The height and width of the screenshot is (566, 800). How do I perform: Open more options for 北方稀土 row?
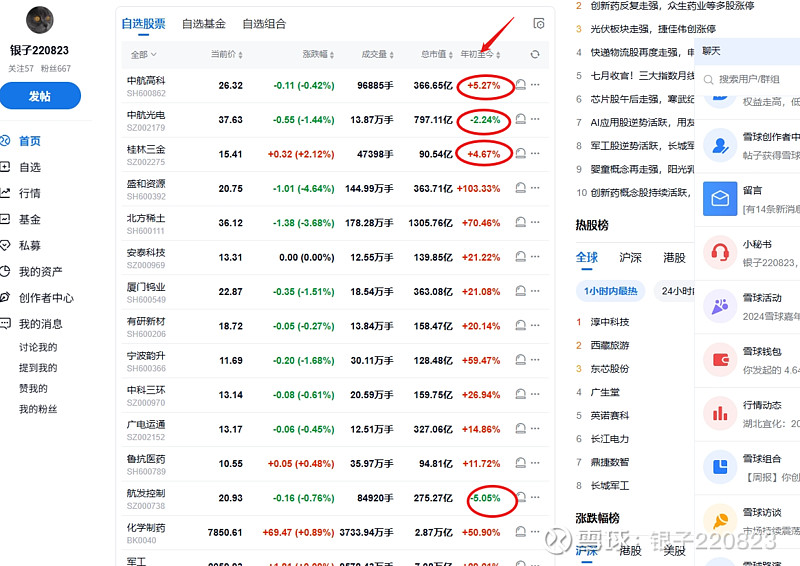point(535,222)
